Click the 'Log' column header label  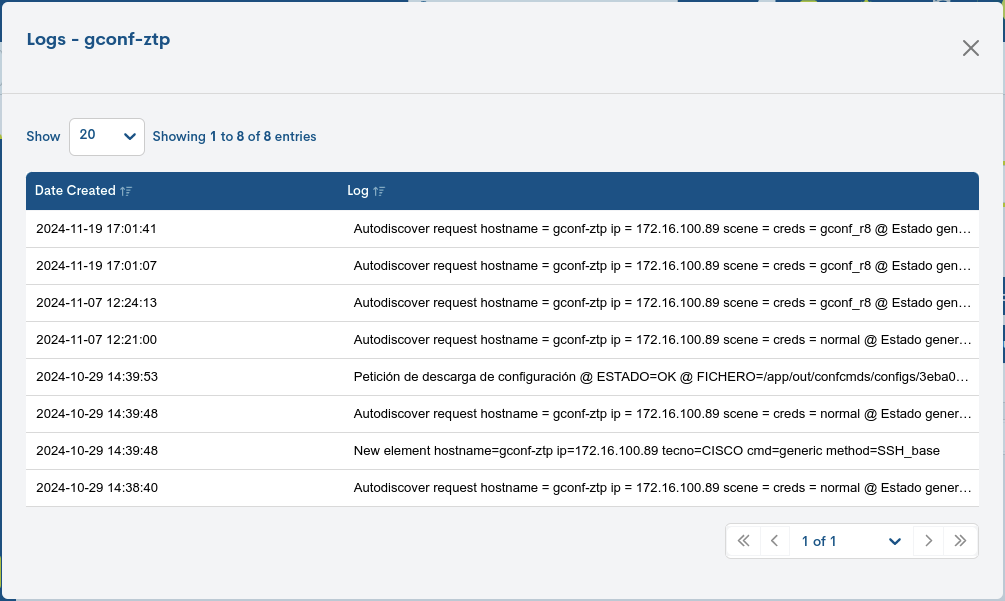(x=358, y=190)
